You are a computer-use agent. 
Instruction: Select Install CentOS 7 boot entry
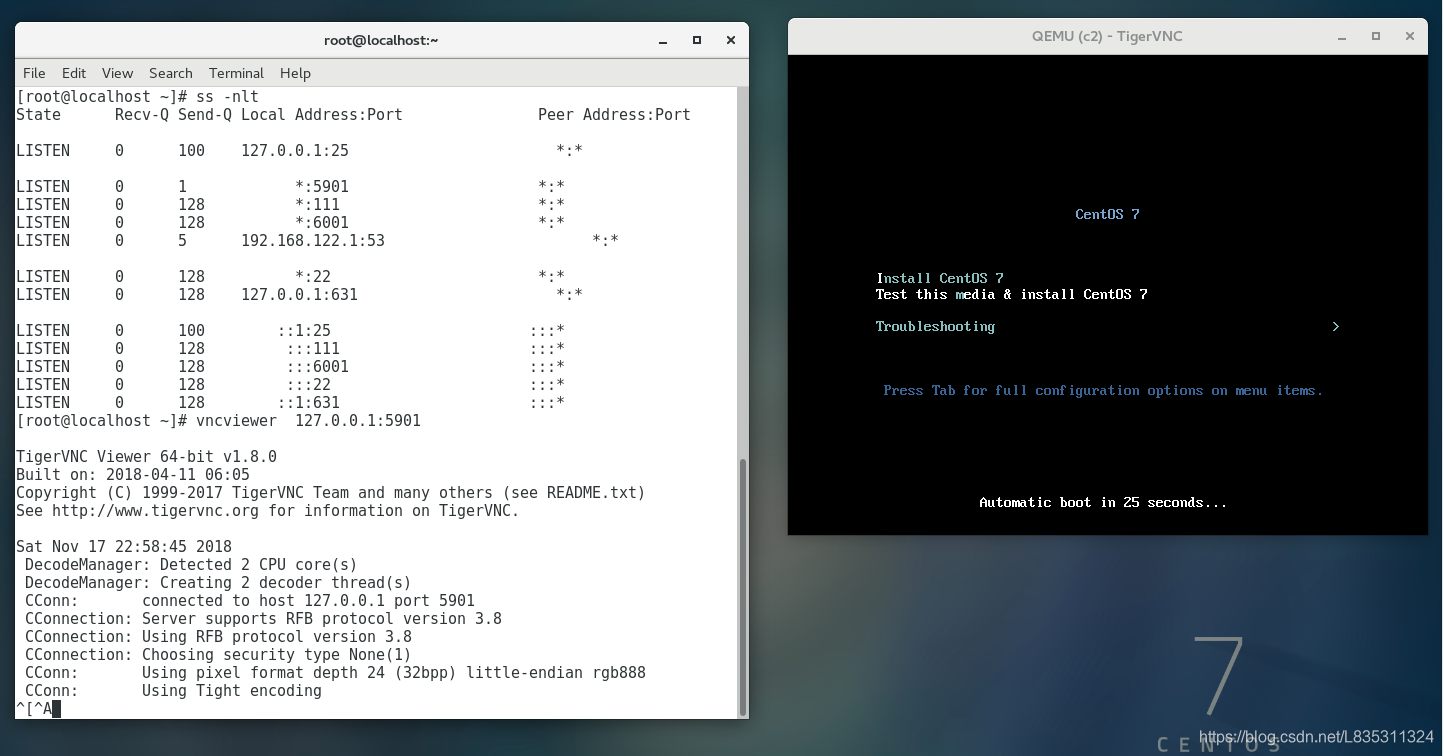940,278
